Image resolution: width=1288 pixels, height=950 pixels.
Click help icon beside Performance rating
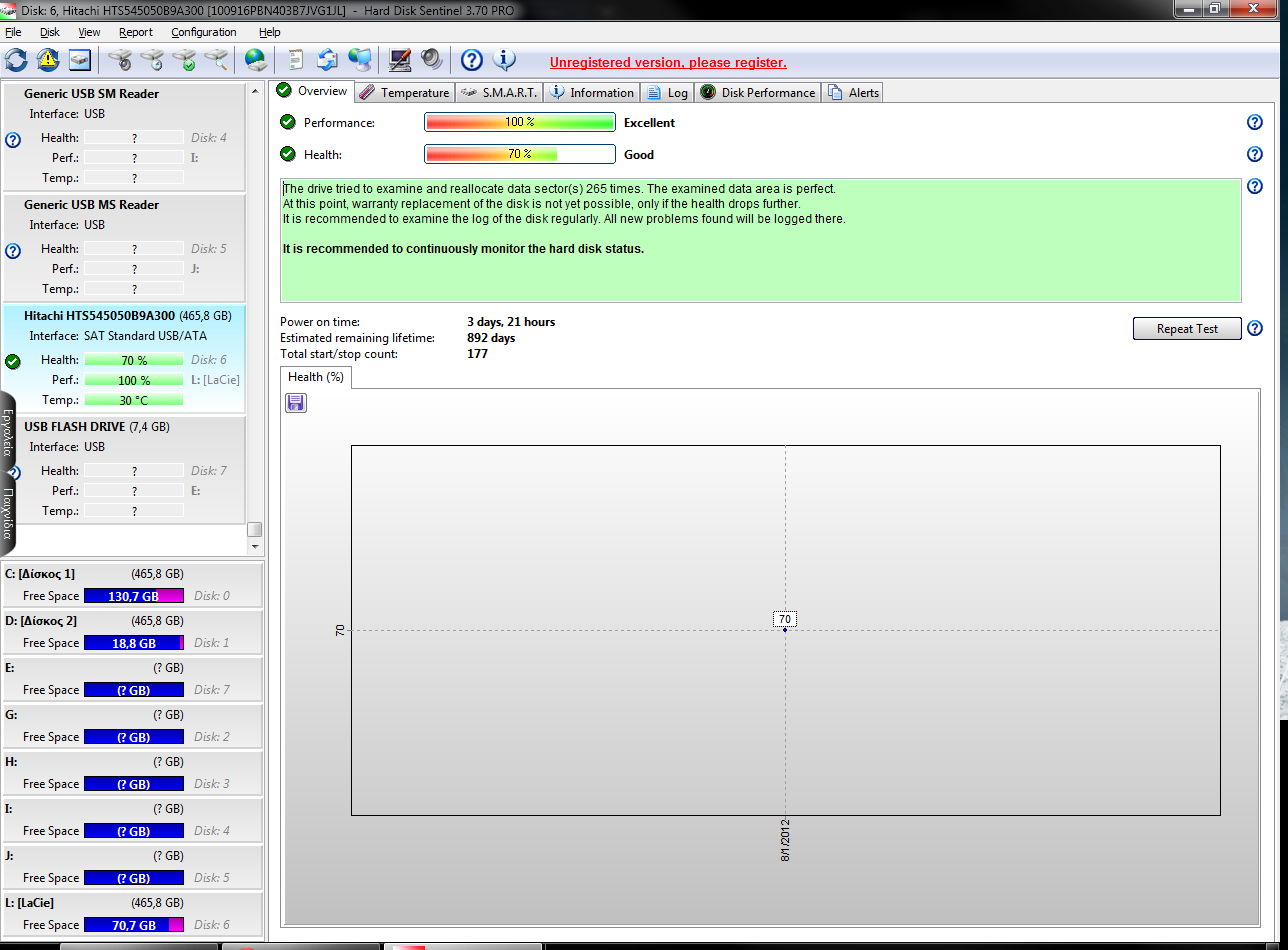1255,122
